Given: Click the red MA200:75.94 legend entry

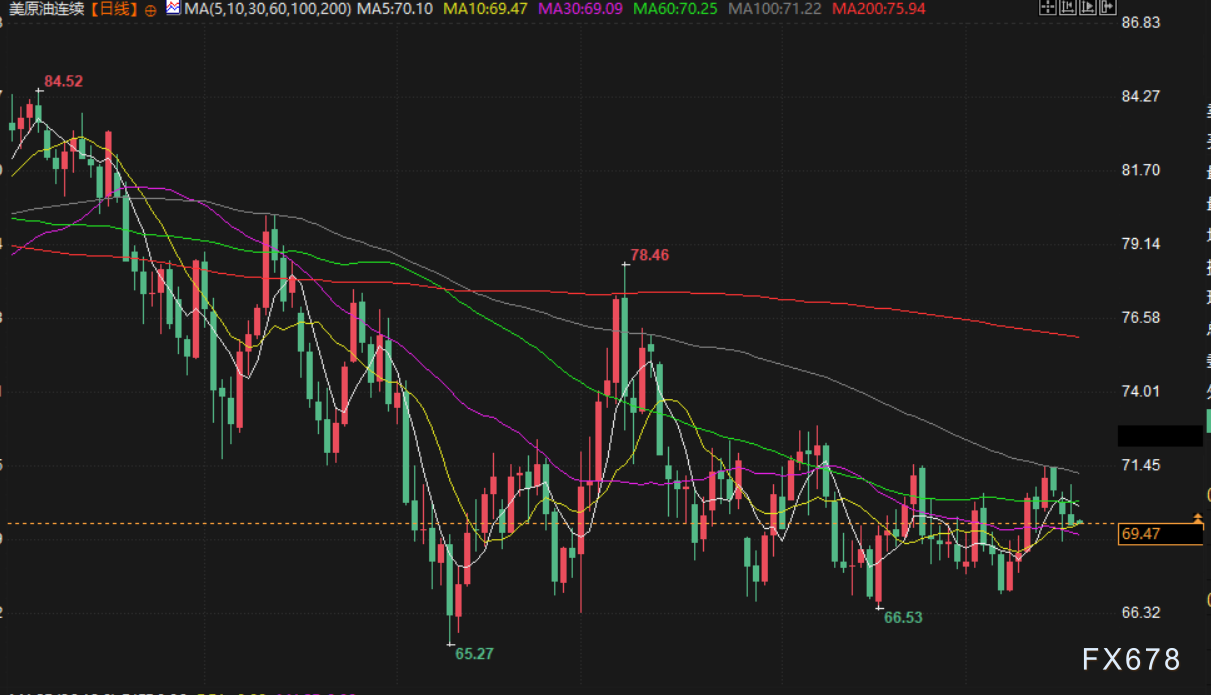Looking at the screenshot, I should [879, 9].
